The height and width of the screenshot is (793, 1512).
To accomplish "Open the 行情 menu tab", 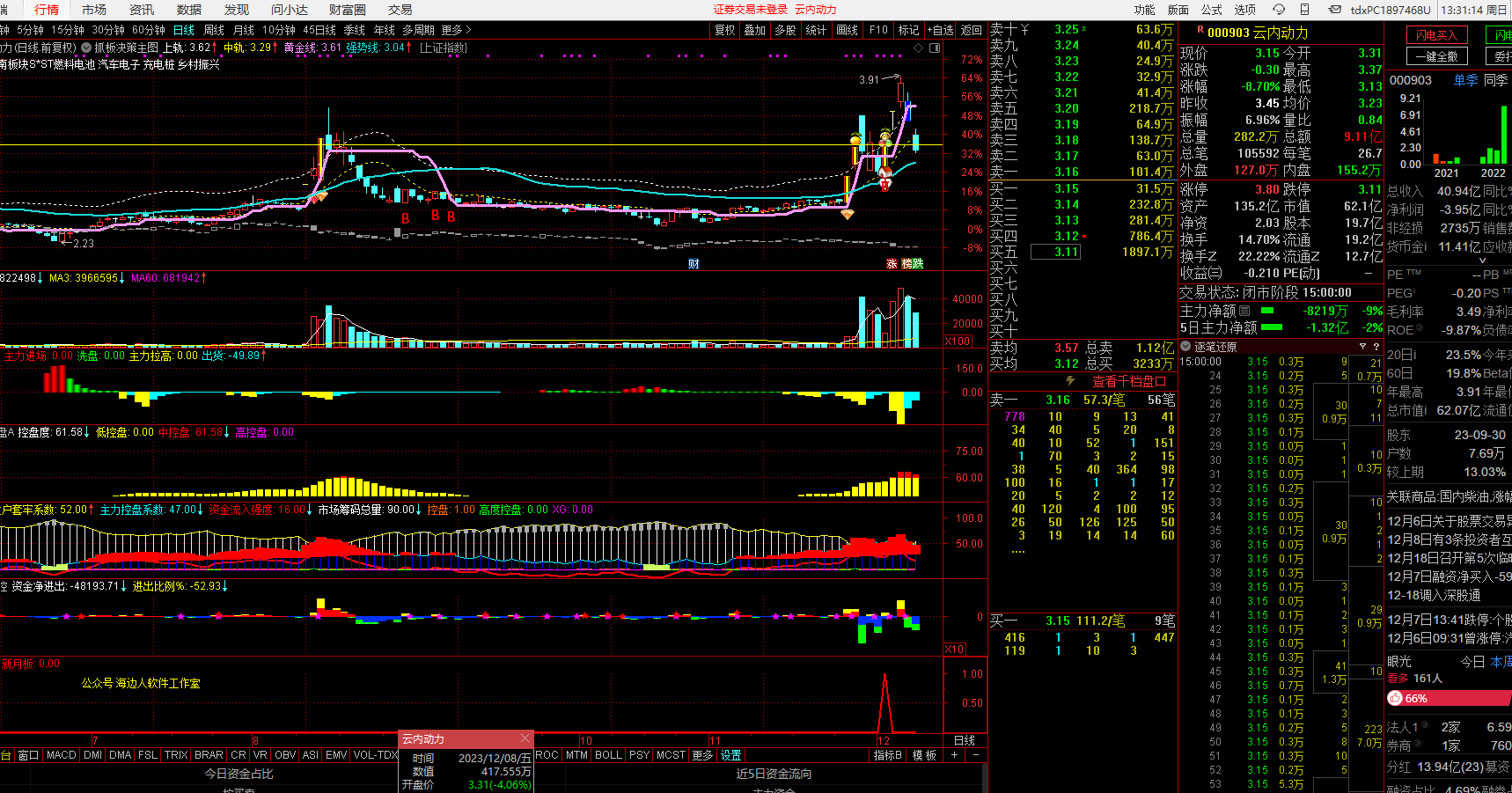I will 47,10.
